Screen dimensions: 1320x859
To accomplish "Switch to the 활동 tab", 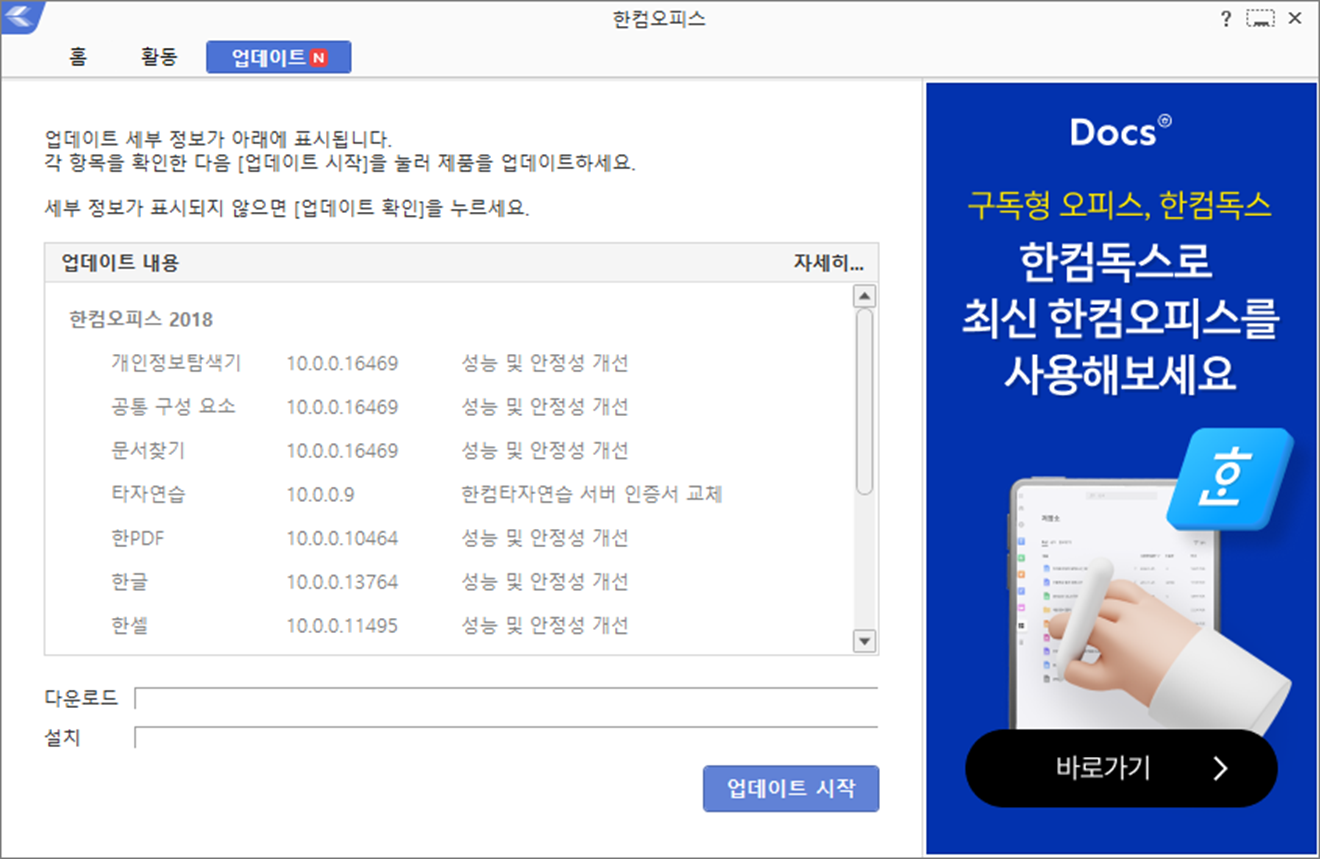I will coord(159,57).
